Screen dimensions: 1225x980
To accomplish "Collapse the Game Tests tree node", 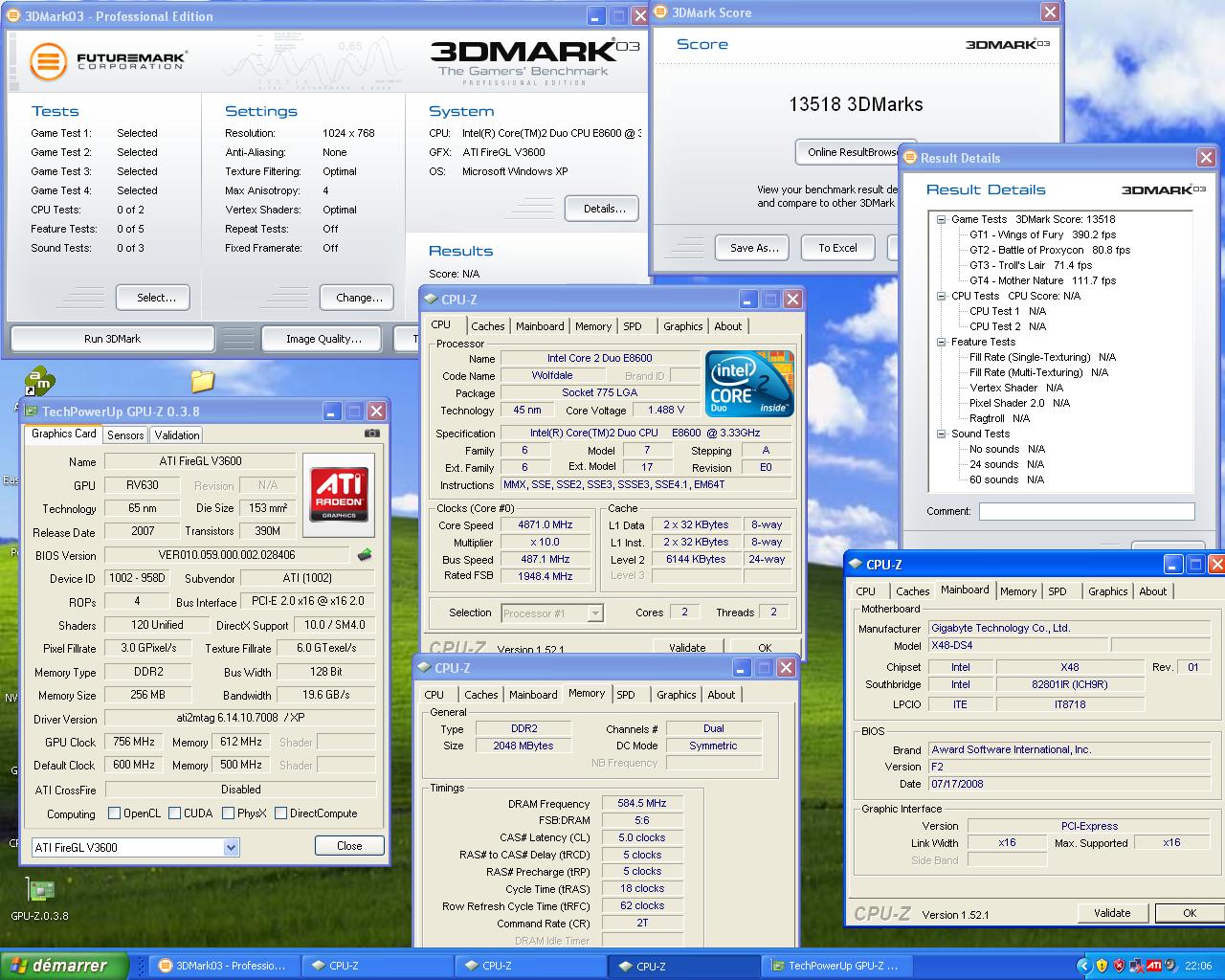I will click(942, 219).
